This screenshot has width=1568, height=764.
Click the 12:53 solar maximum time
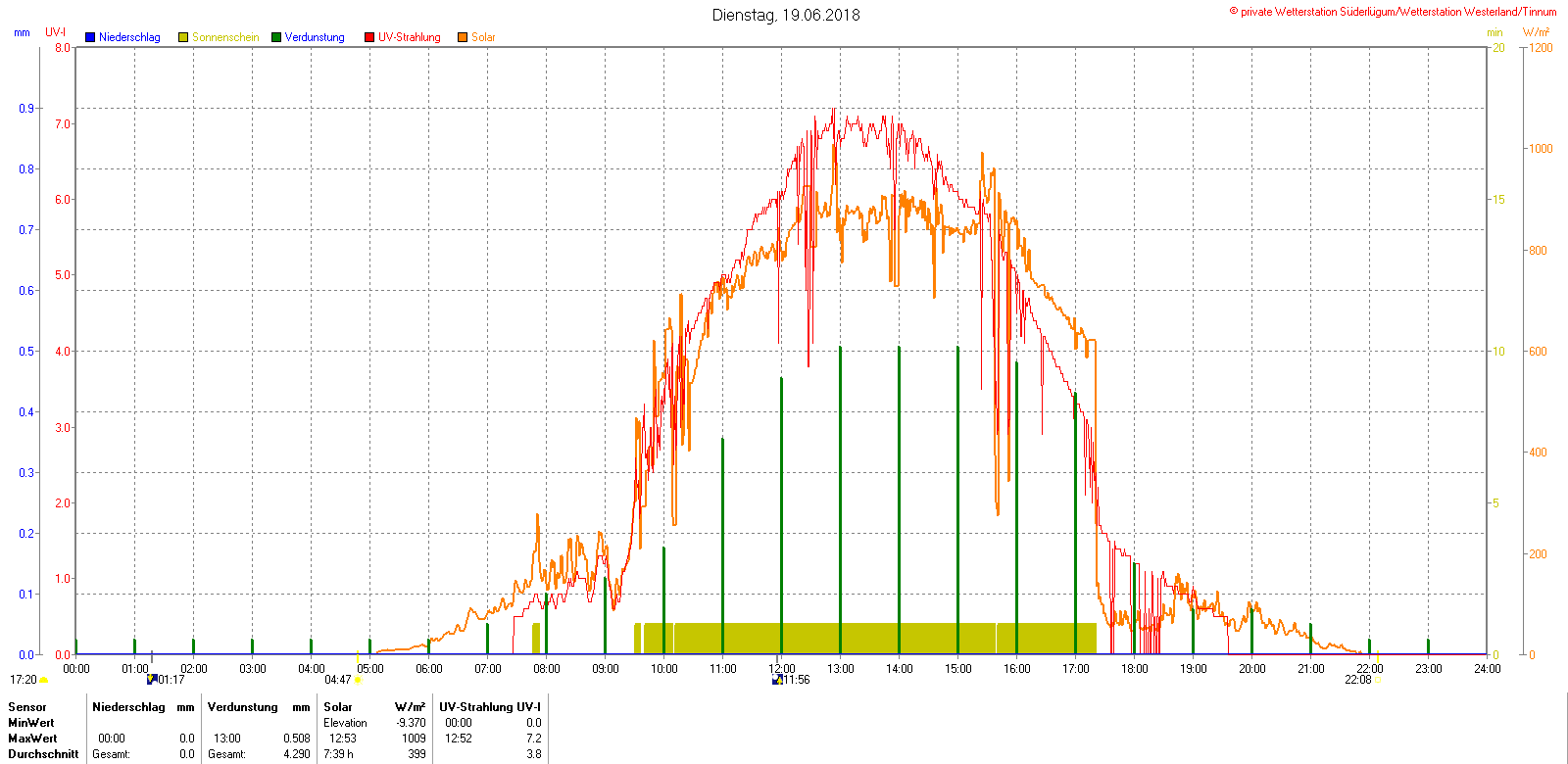click(343, 739)
